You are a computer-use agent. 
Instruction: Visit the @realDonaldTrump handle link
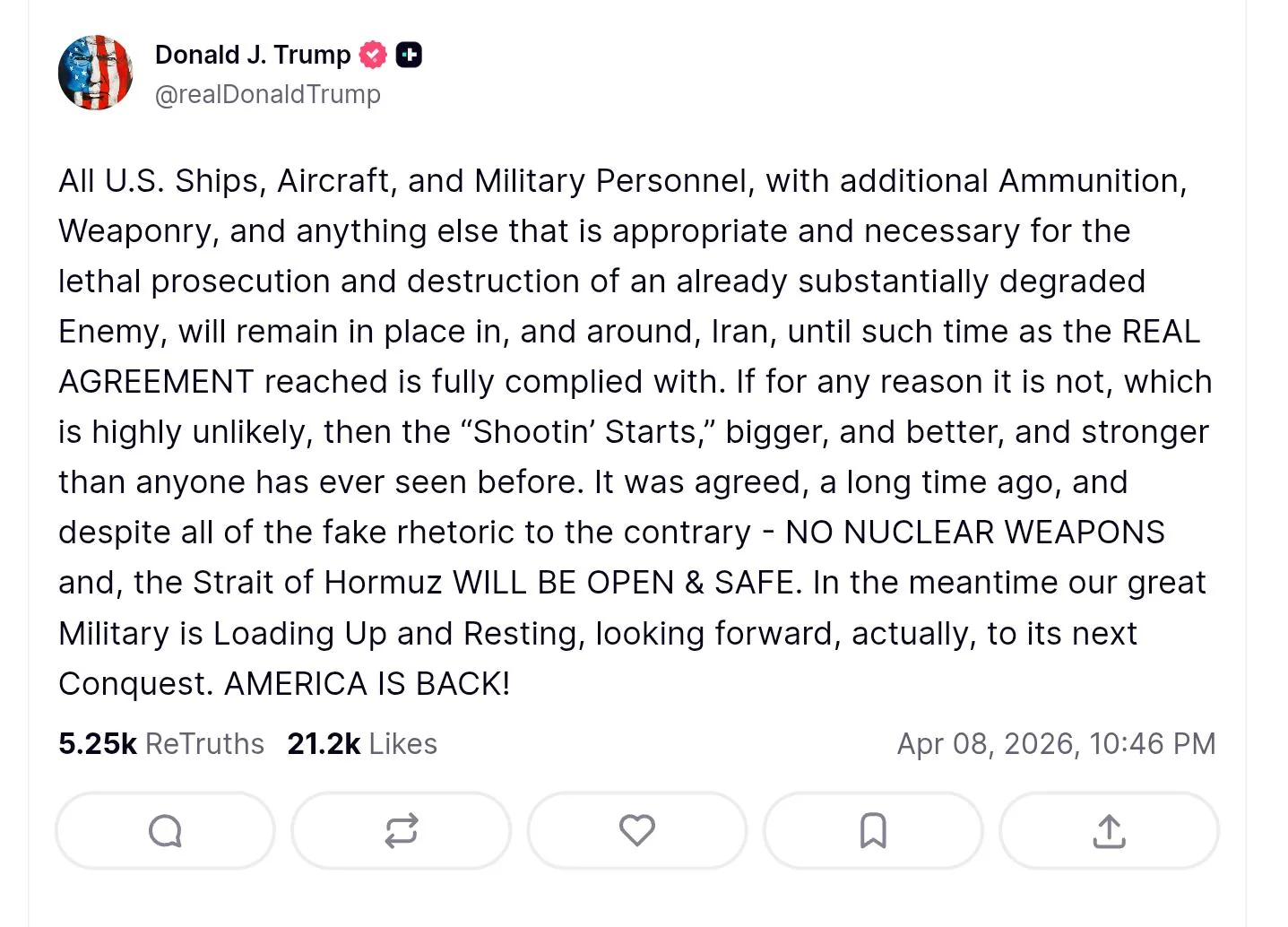click(267, 94)
